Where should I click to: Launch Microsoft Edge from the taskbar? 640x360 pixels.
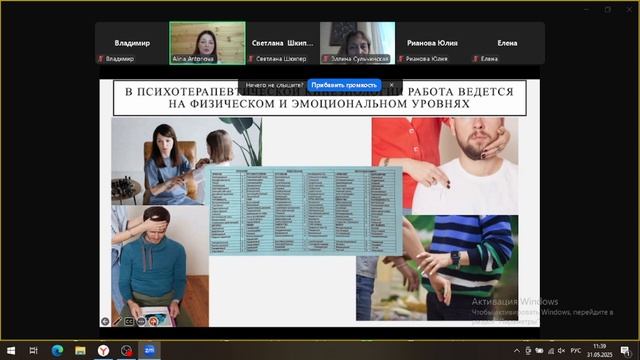[x=57, y=351]
